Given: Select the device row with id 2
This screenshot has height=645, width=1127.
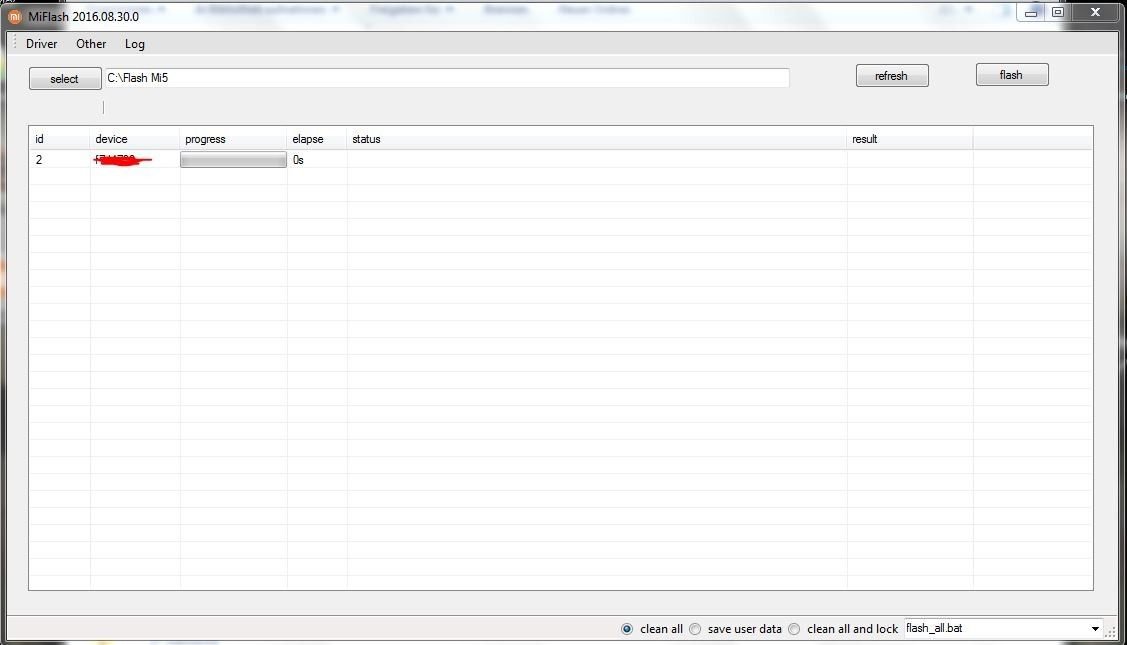Looking at the screenshot, I should (x=561, y=160).
